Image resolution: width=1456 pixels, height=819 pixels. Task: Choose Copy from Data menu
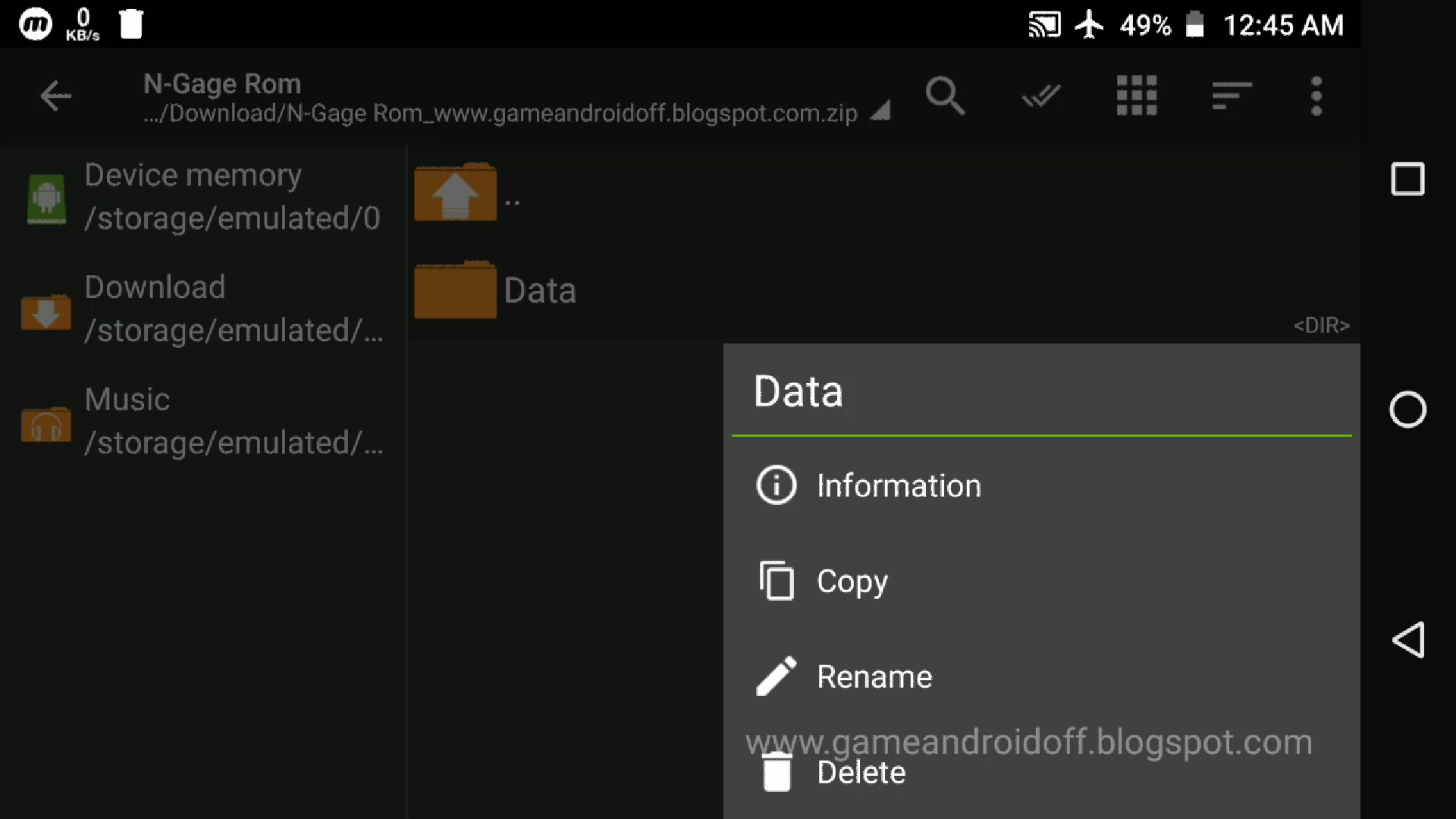coord(852,582)
